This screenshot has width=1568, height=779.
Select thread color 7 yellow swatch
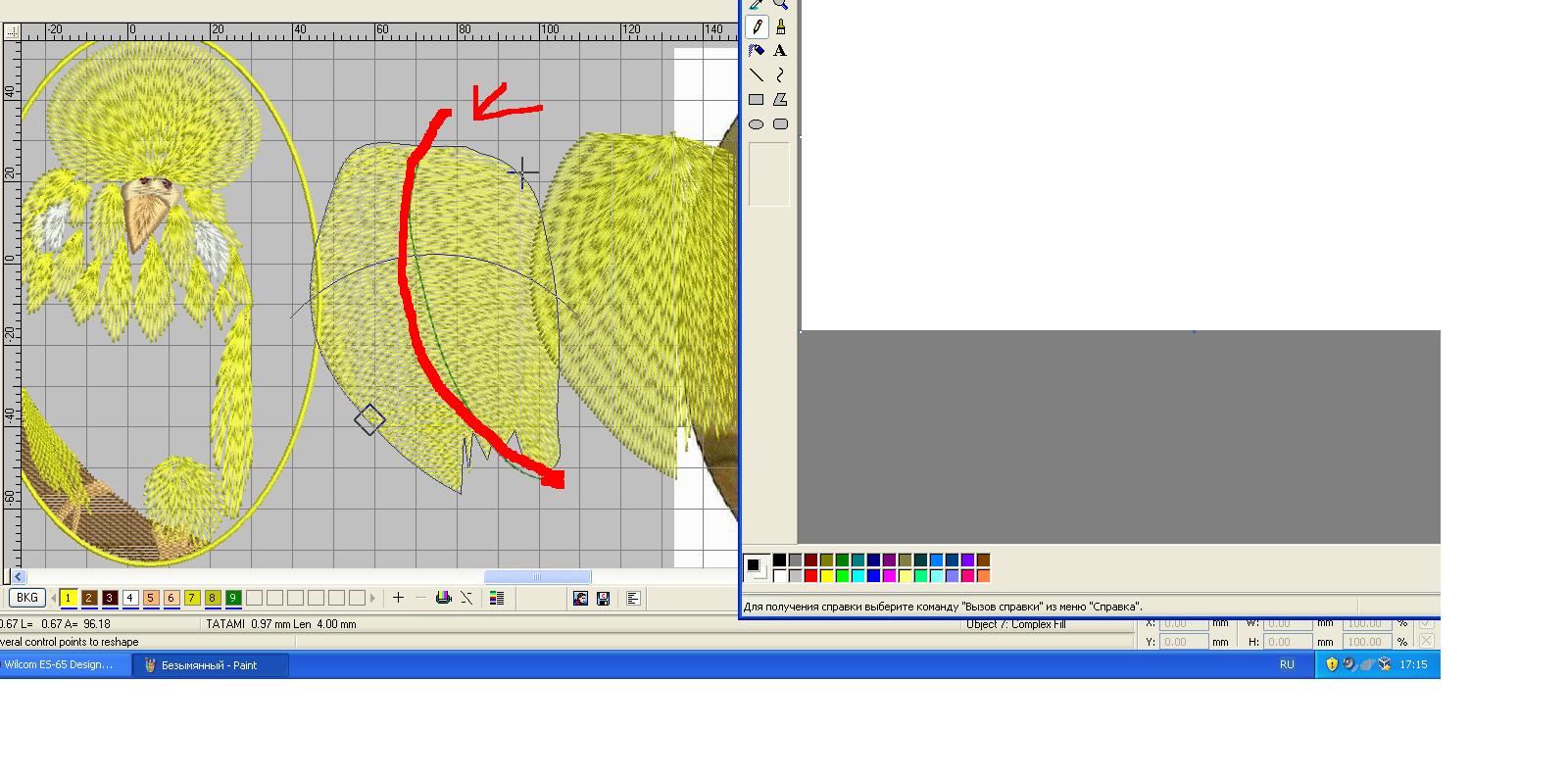191,598
